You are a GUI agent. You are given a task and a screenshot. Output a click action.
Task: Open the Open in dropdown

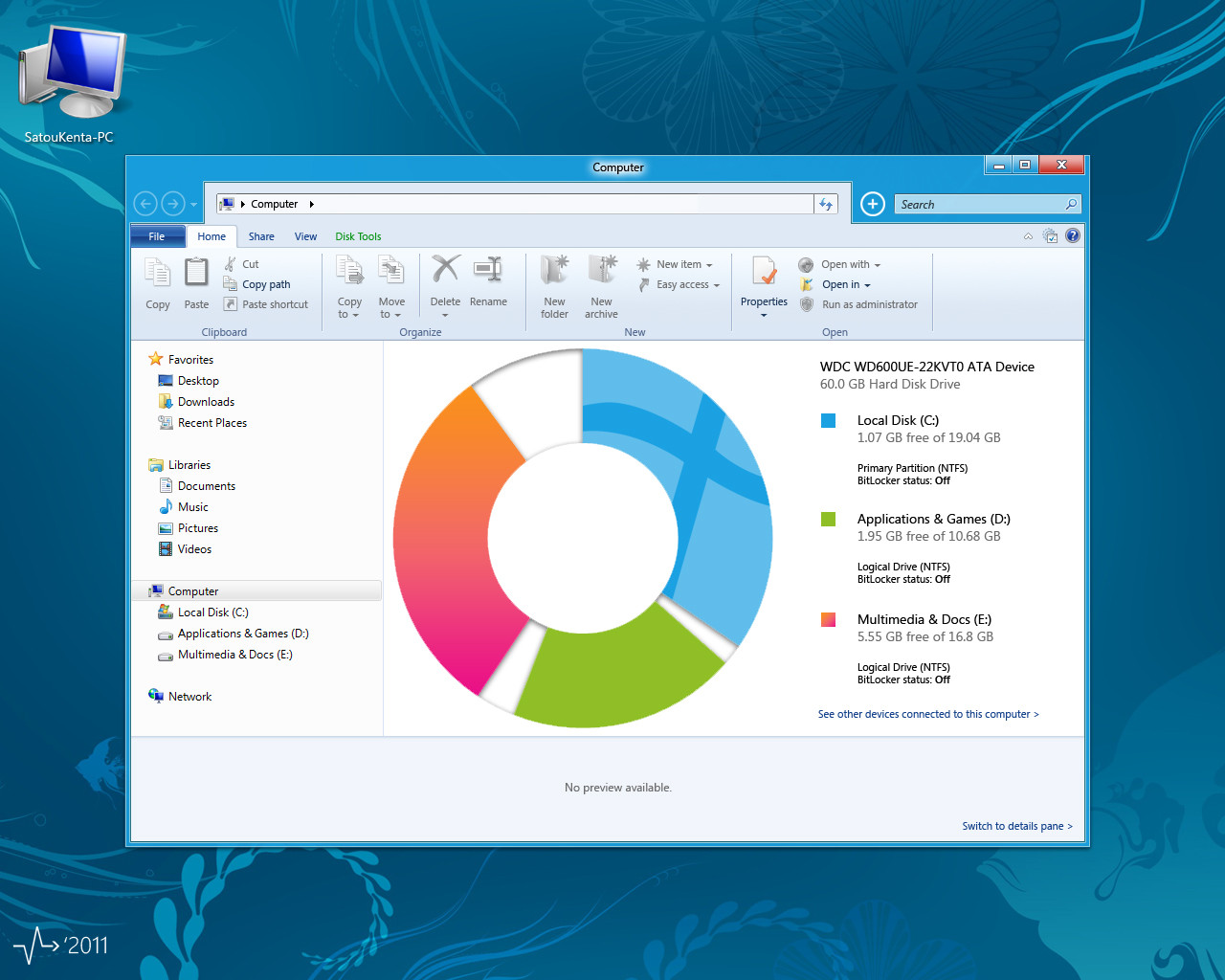(835, 284)
